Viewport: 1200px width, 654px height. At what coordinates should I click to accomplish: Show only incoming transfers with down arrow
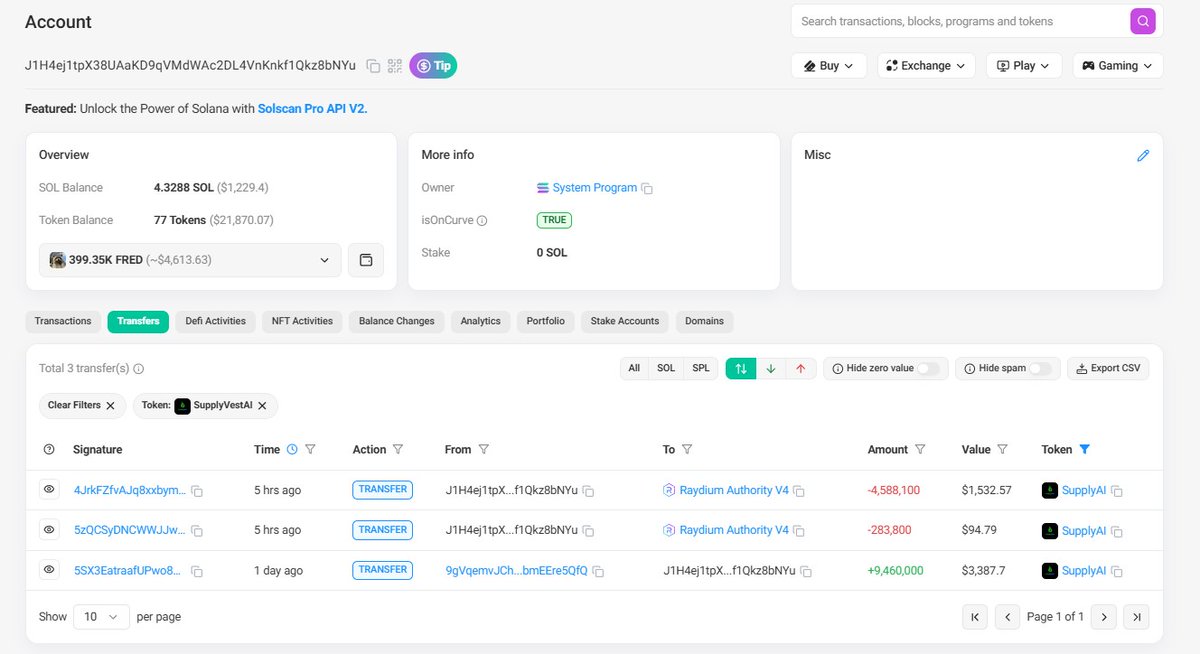[771, 368]
